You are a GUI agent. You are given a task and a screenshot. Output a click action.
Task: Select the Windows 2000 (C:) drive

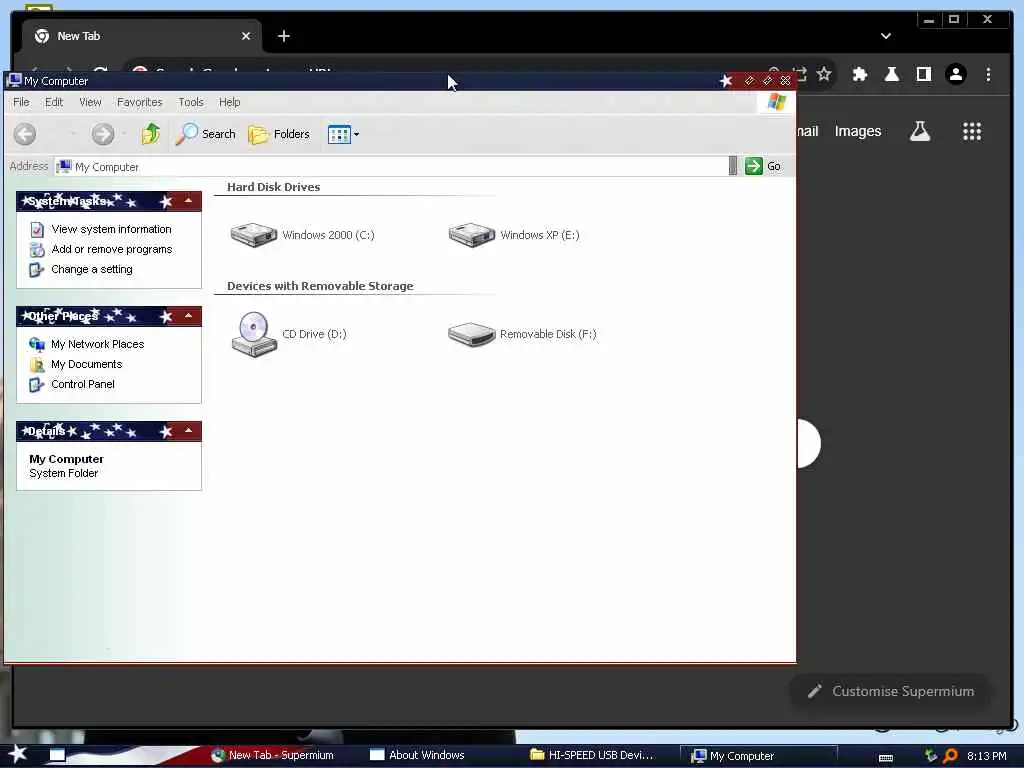pyautogui.click(x=302, y=235)
